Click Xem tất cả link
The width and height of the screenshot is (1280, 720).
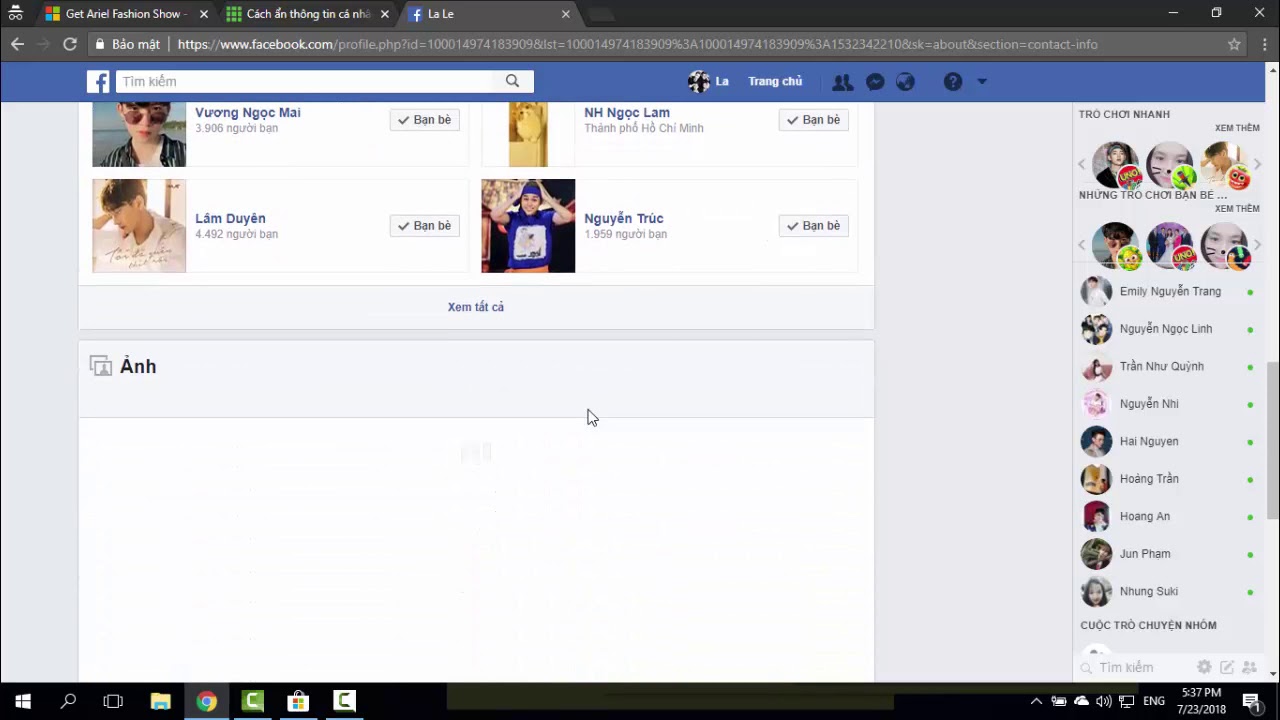click(476, 307)
